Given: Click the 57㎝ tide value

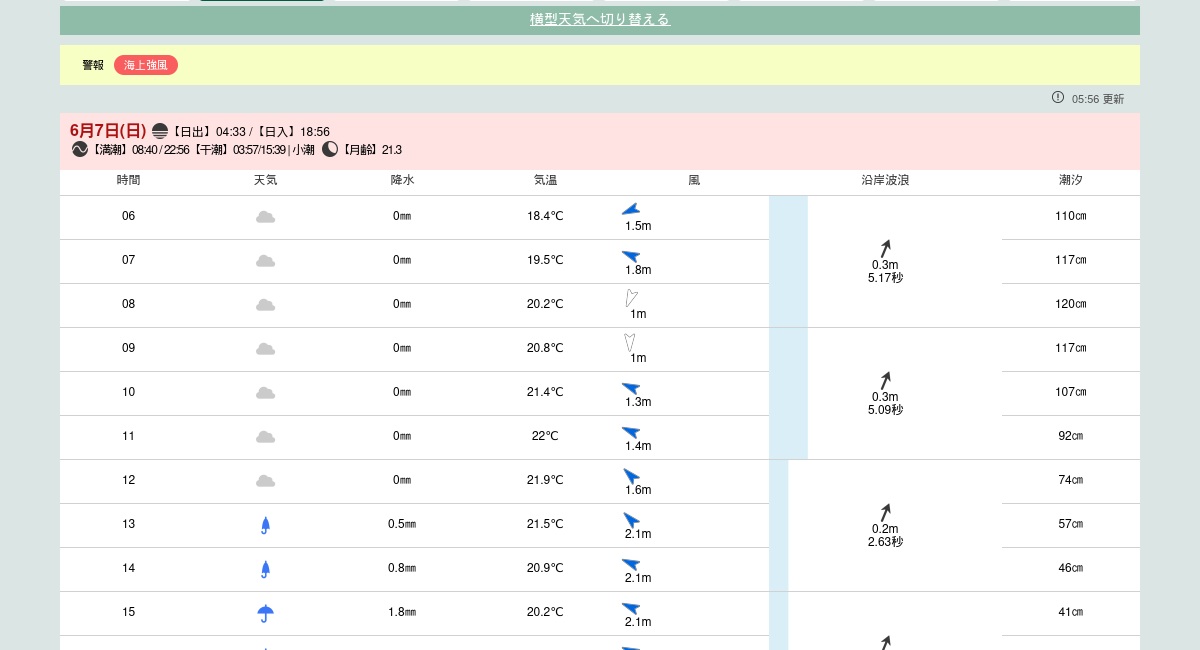Looking at the screenshot, I should [1071, 525].
